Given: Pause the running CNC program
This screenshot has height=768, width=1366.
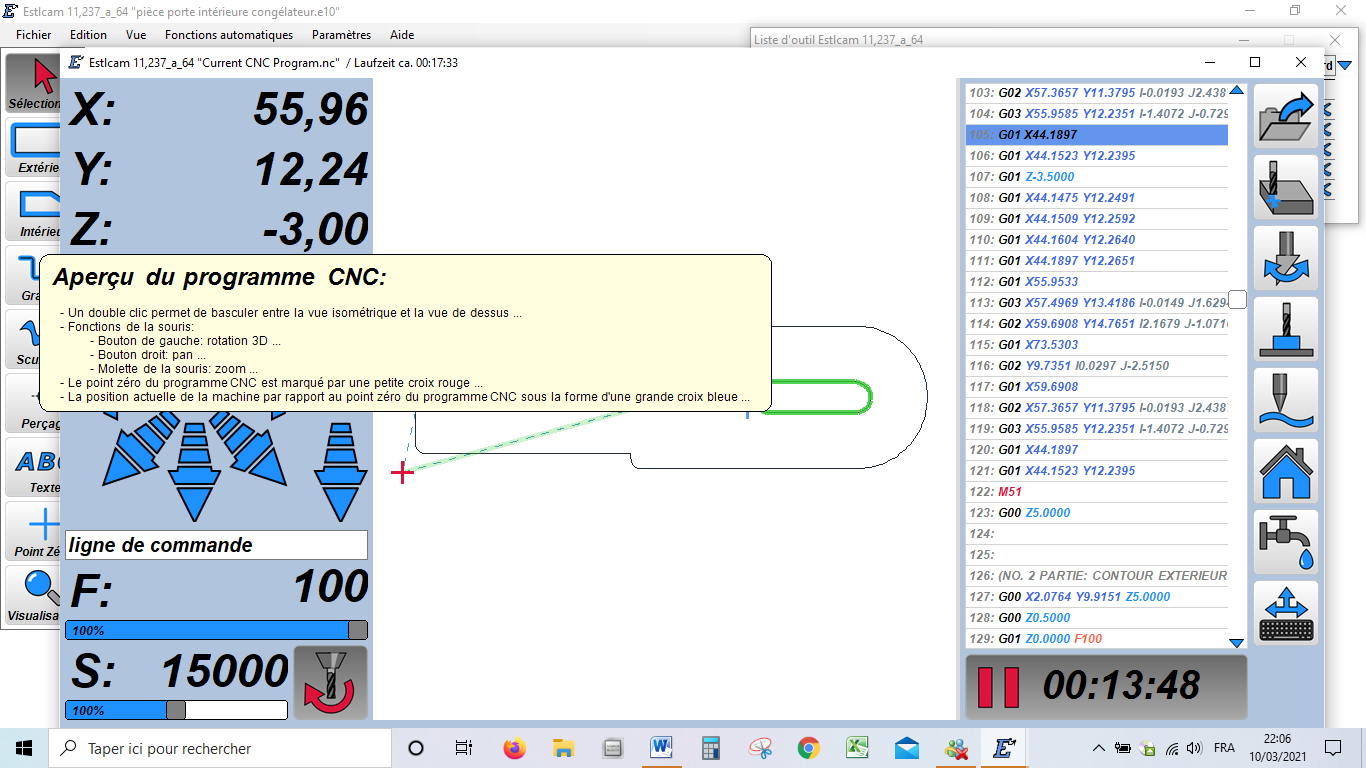Looking at the screenshot, I should coord(998,686).
